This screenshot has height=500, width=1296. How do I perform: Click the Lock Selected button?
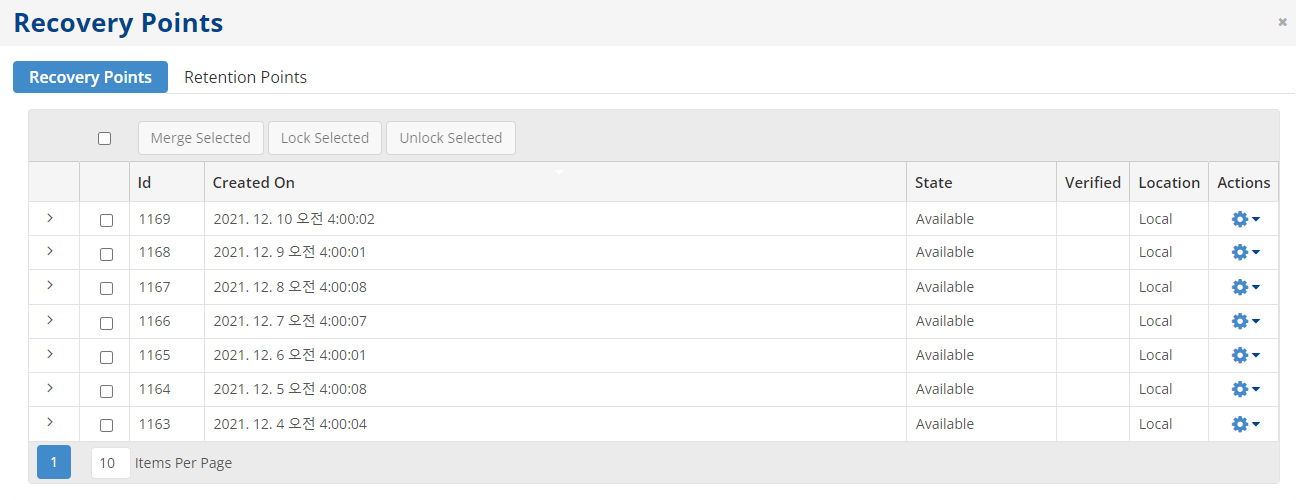(x=325, y=138)
